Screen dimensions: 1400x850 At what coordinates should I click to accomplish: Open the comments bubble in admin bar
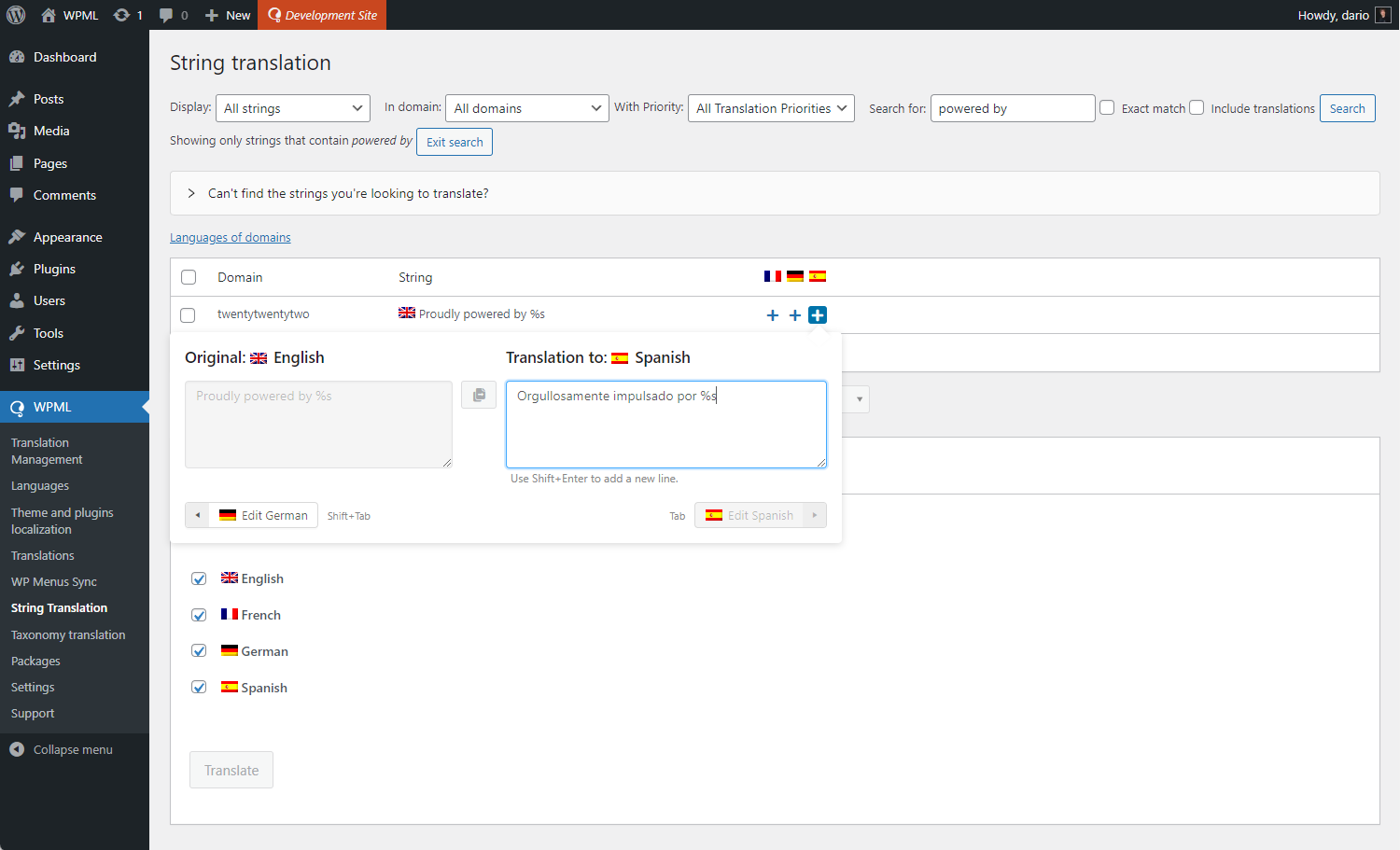pos(166,15)
